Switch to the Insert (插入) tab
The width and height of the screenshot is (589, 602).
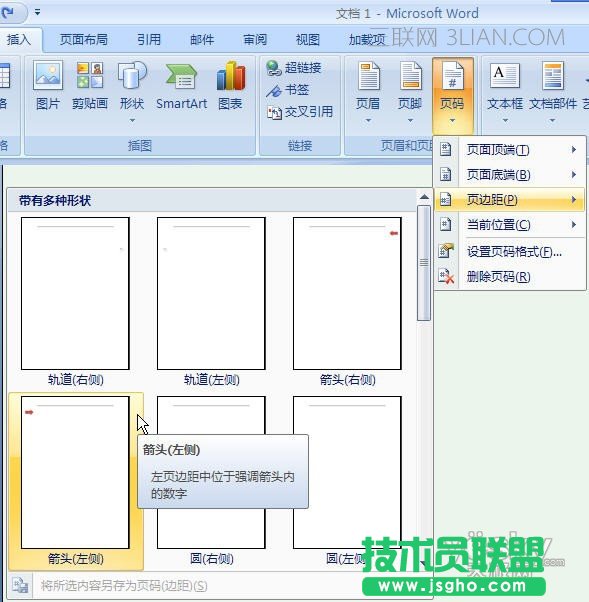(19, 40)
